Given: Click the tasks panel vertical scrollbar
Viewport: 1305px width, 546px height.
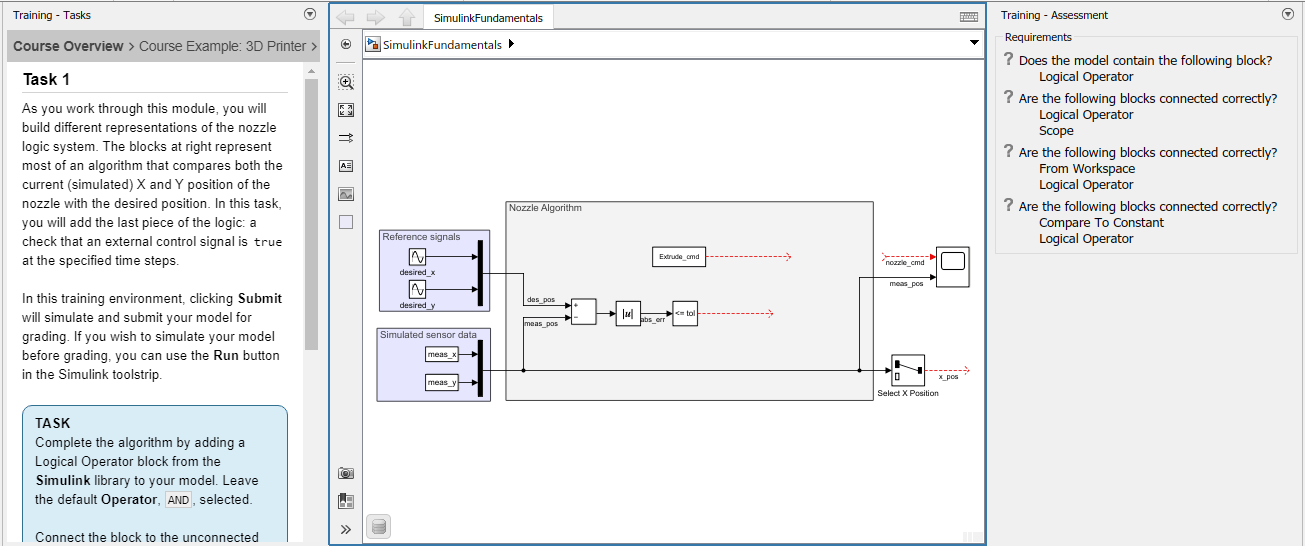Looking at the screenshot, I should (x=311, y=215).
